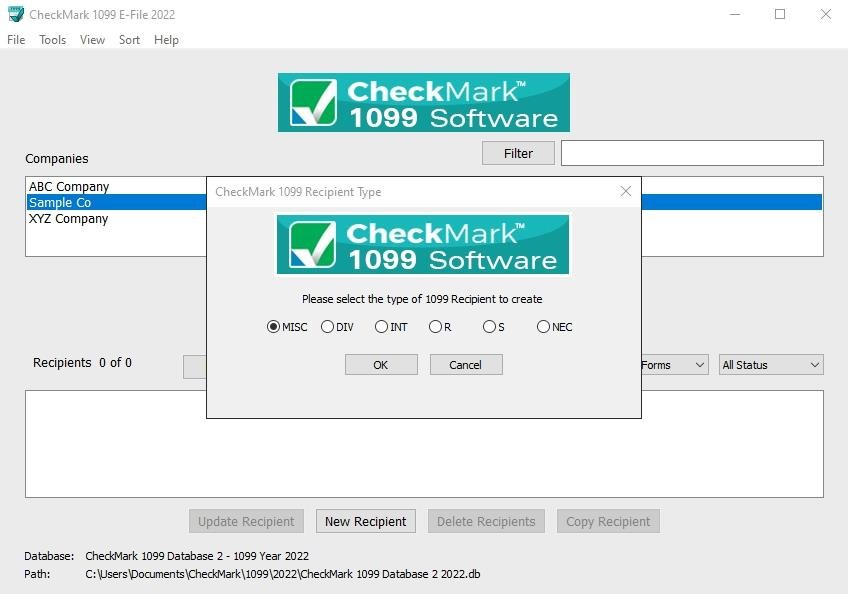This screenshot has width=848, height=594.
Task: Click in the filter text field
Action: coord(691,153)
